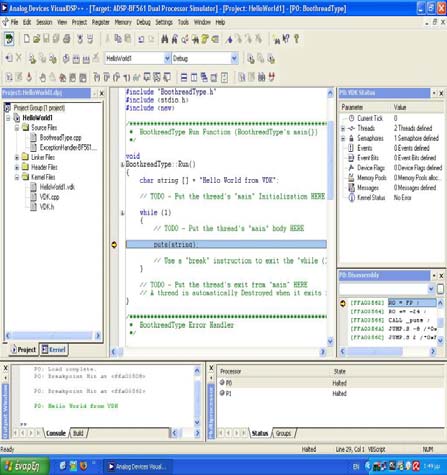Click the Kernel Status row
The image size is (447, 475).
point(392,198)
